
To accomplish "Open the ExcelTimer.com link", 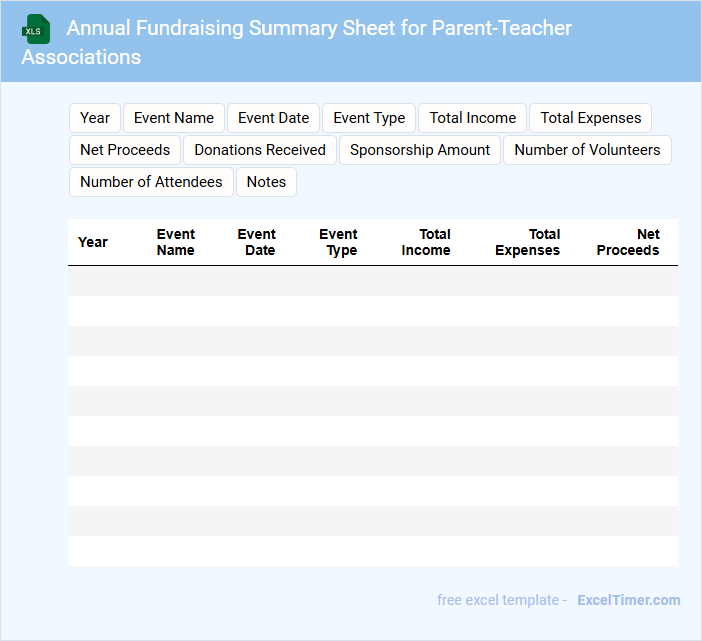I will 628,600.
